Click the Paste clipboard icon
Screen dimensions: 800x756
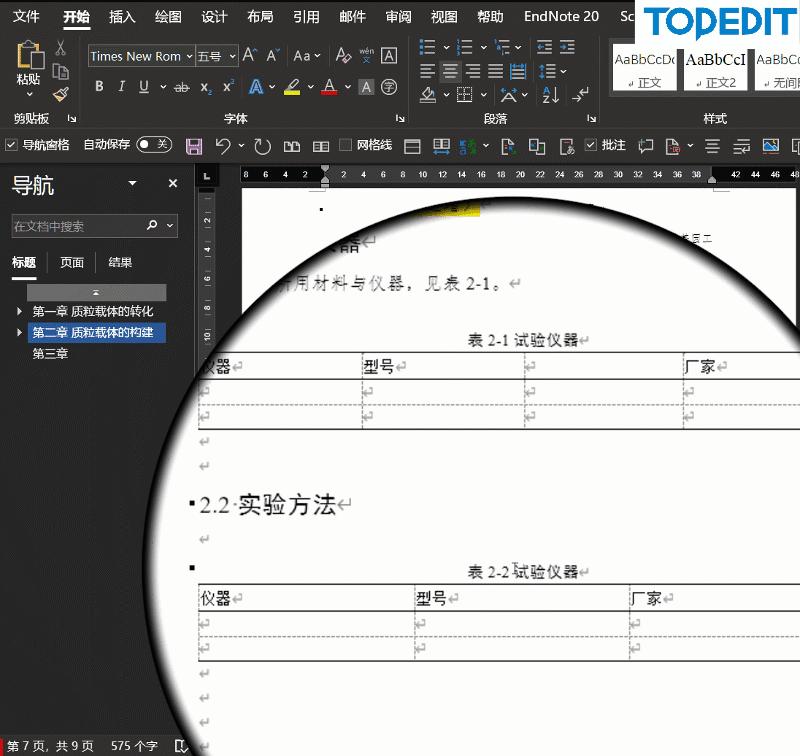pos(30,55)
